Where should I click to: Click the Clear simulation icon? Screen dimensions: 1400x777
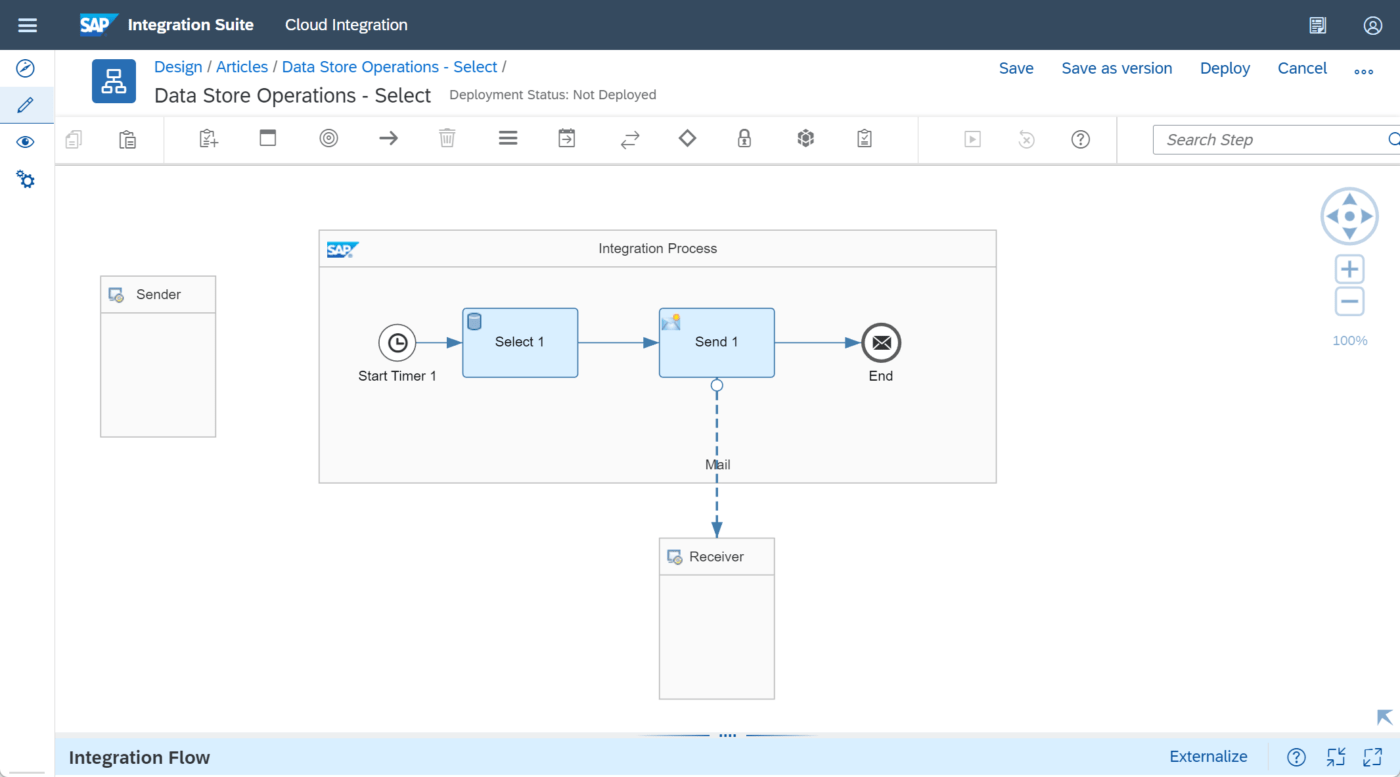[1026, 139]
